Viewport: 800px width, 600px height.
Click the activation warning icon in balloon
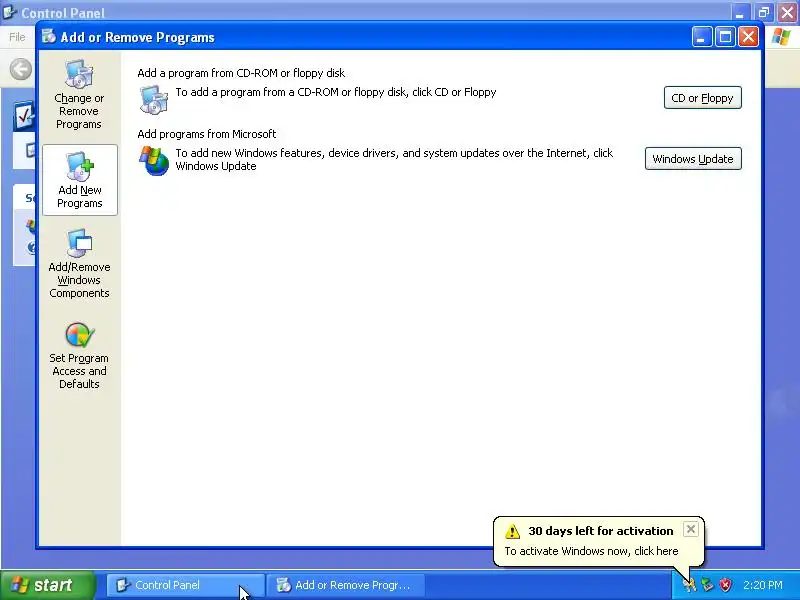coord(512,531)
